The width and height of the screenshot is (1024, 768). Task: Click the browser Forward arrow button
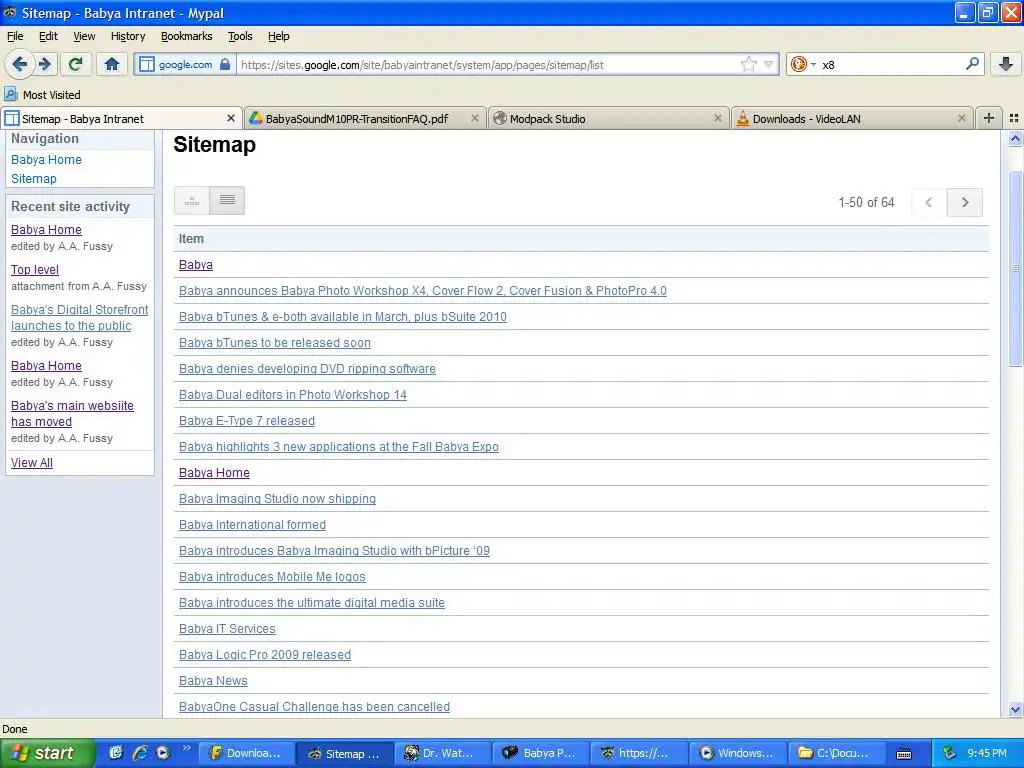tap(44, 64)
